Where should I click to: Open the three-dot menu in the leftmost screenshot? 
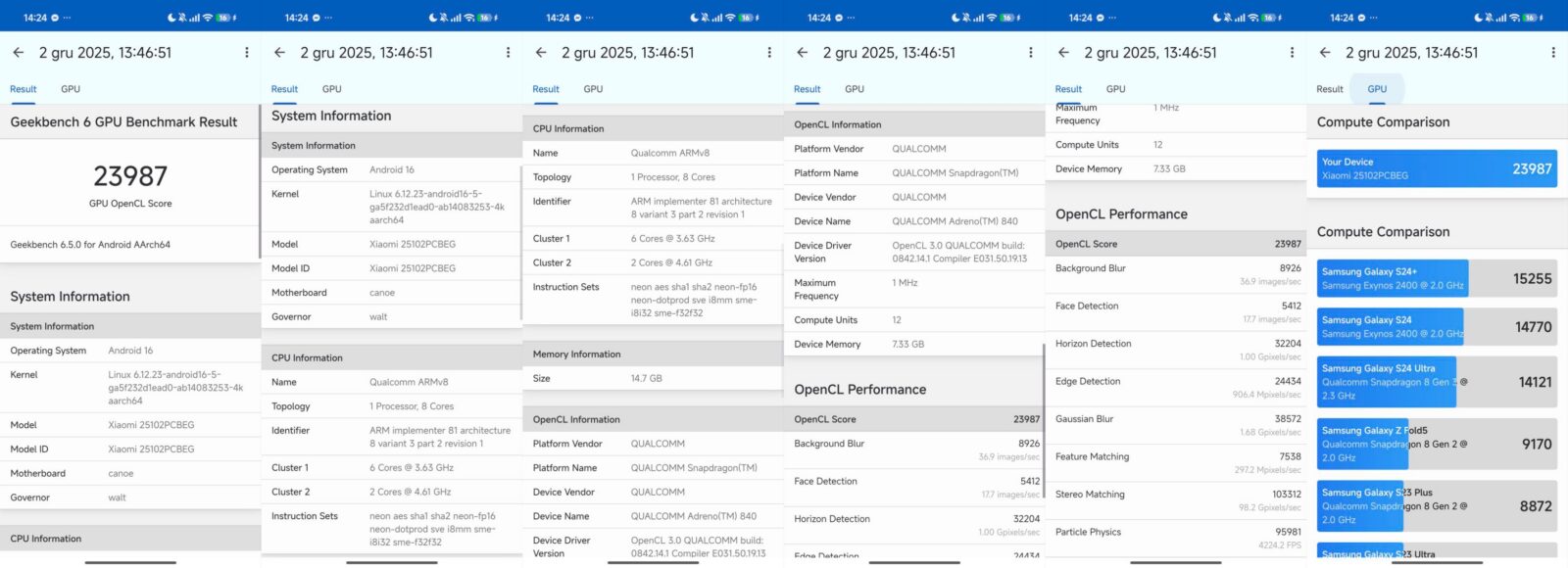coord(246,53)
